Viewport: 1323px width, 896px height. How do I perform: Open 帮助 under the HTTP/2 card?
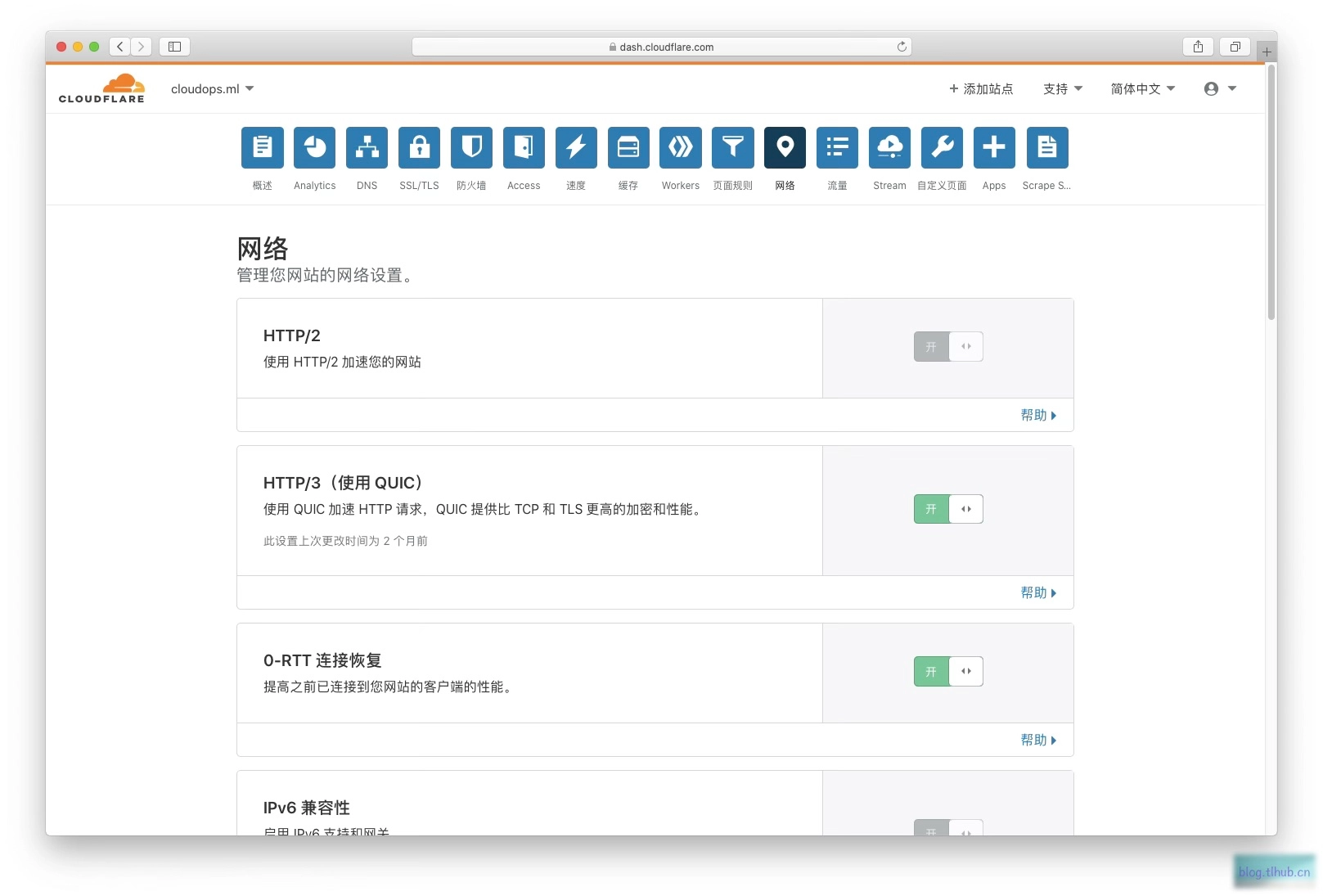(1038, 415)
